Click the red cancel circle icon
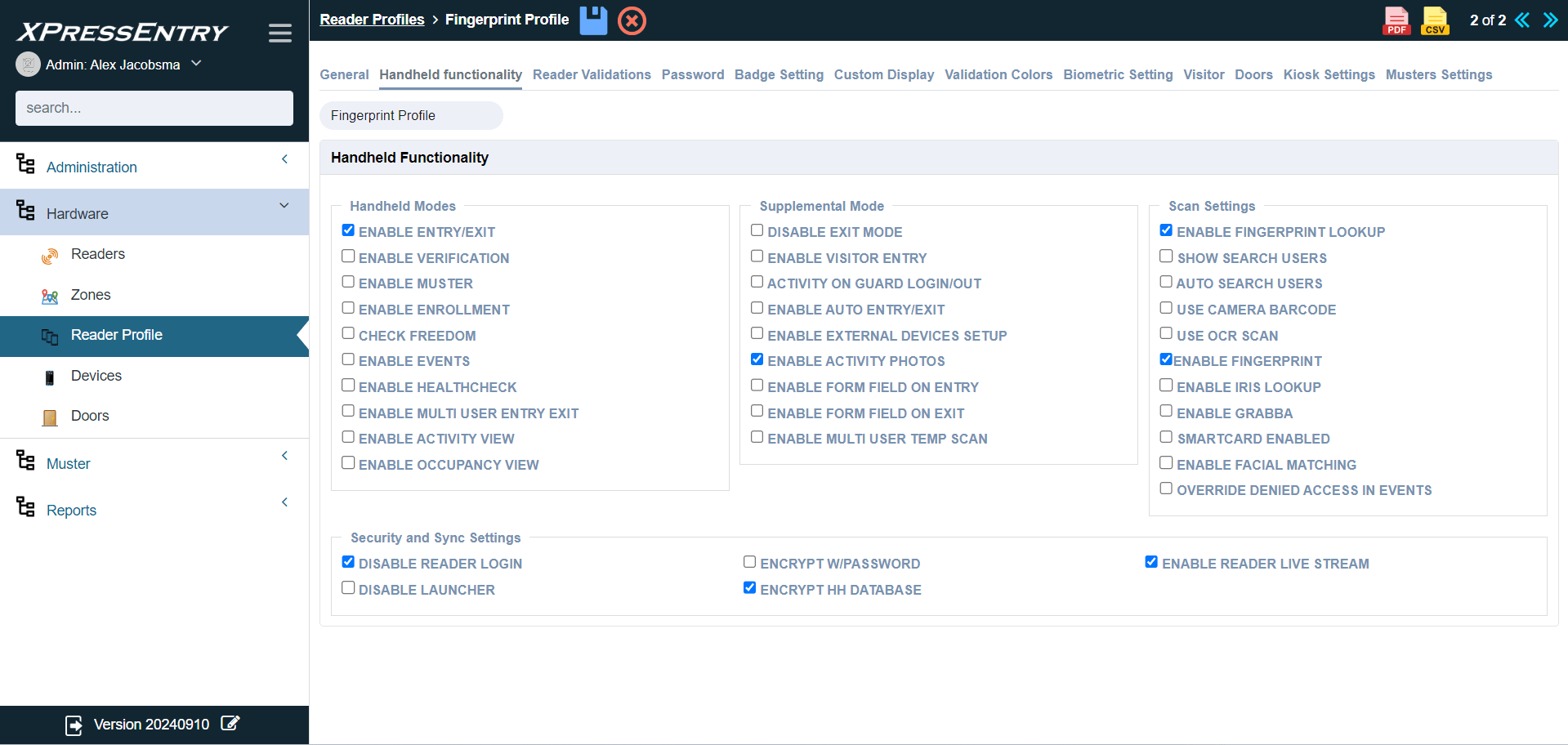1568x745 pixels. click(x=632, y=20)
